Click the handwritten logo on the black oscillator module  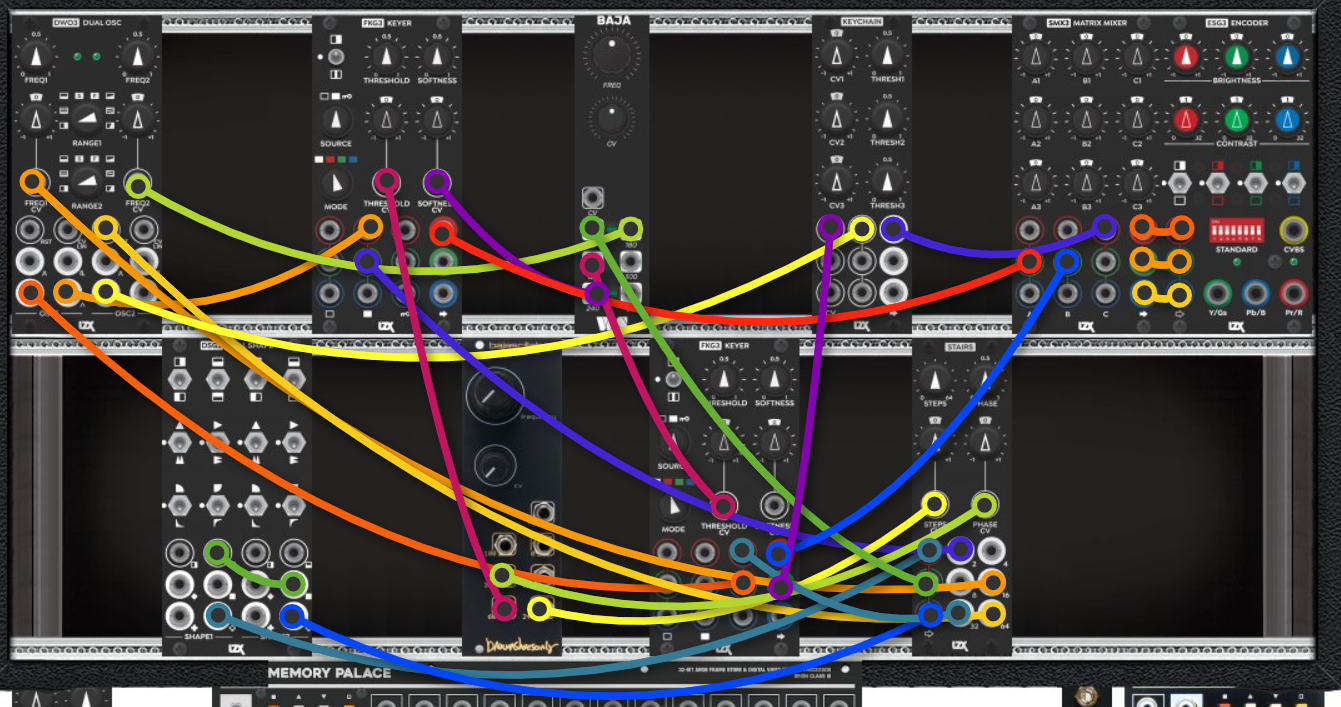(519, 646)
